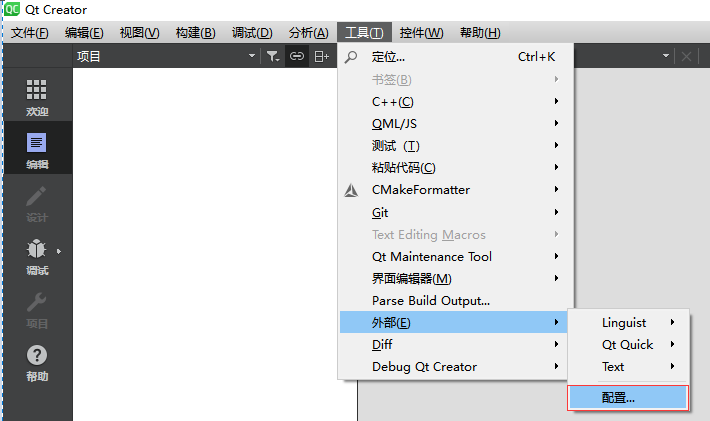Open Projects mode wrench icon
Screen dimensions: 710x421
pos(36,302)
